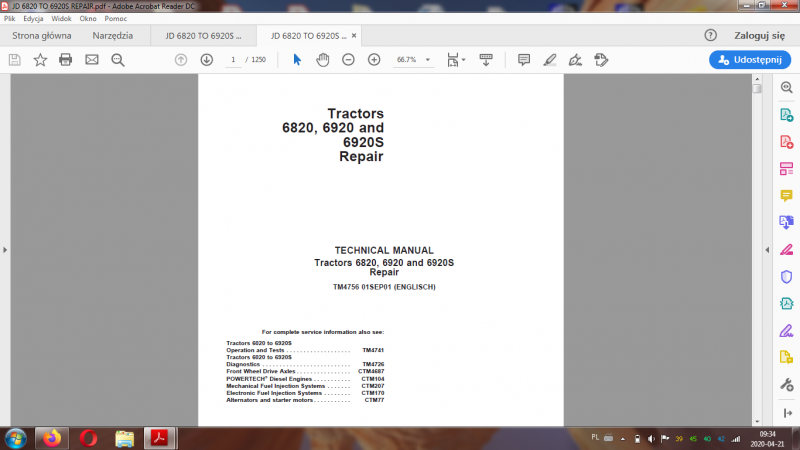
Task: Zoom in with plus icon
Action: coord(374,60)
